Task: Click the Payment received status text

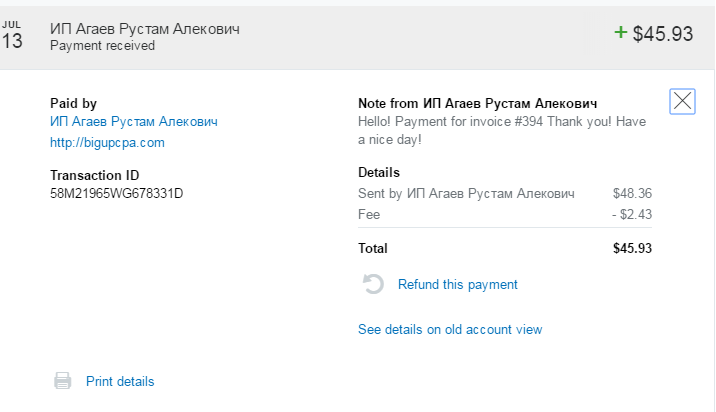Action: click(102, 45)
